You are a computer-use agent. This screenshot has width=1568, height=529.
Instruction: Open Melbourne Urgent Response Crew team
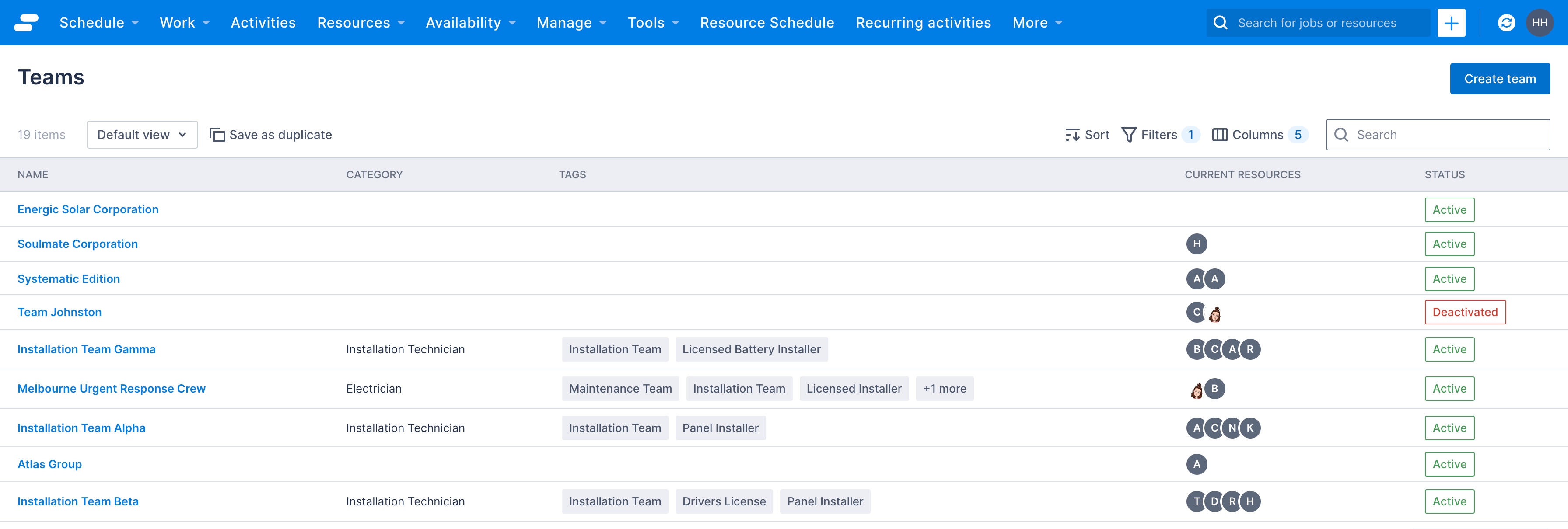tap(112, 389)
